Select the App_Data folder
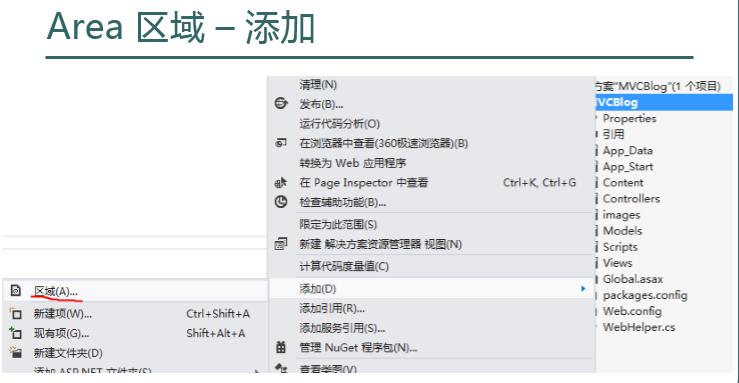This screenshot has height=383, width=739. click(628, 151)
